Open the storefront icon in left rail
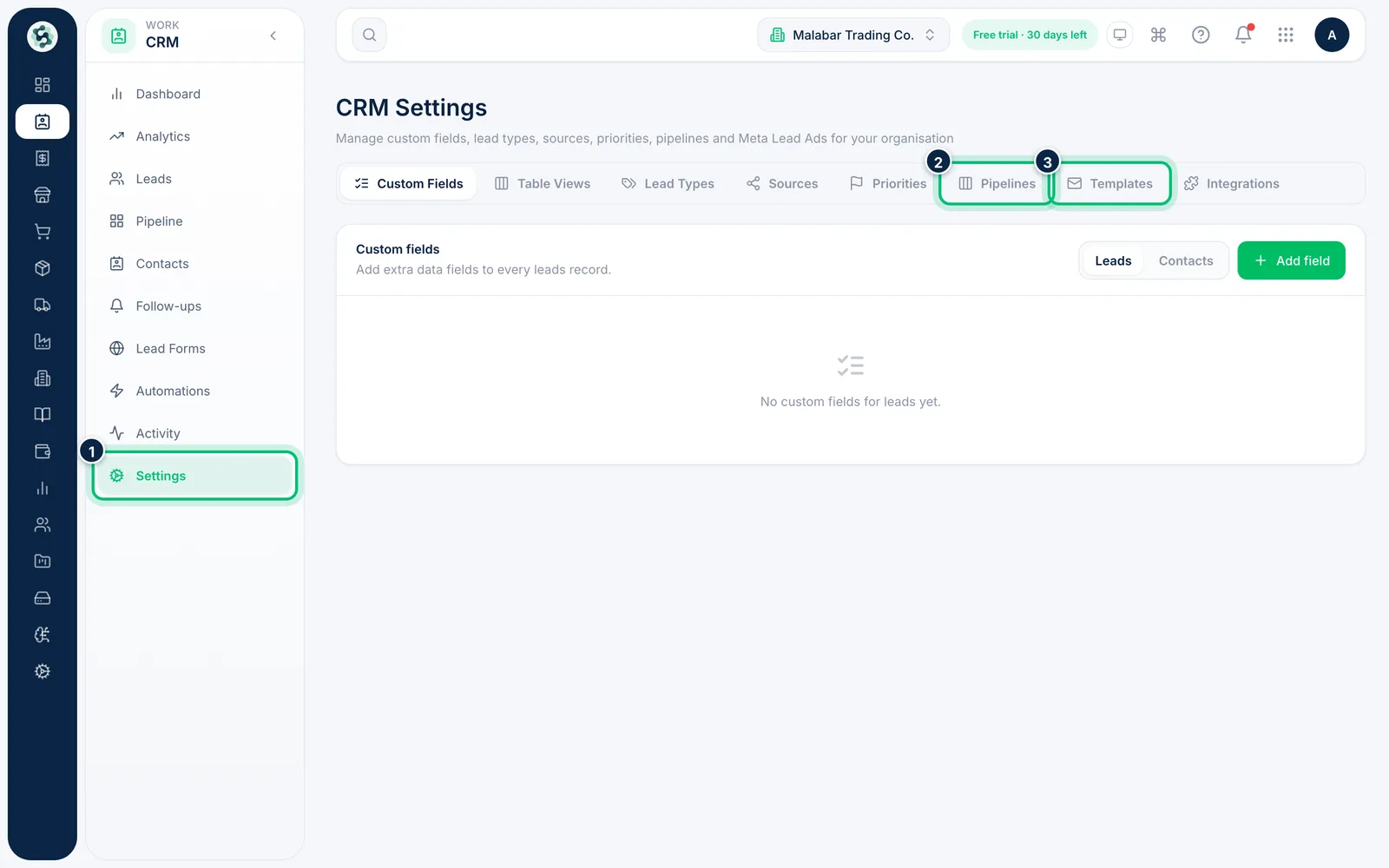This screenshot has width=1389, height=868. pyautogui.click(x=42, y=194)
